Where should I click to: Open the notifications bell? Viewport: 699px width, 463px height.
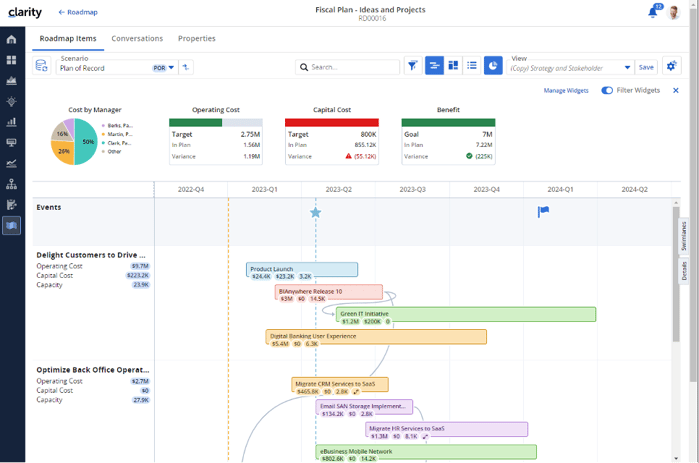[653, 12]
